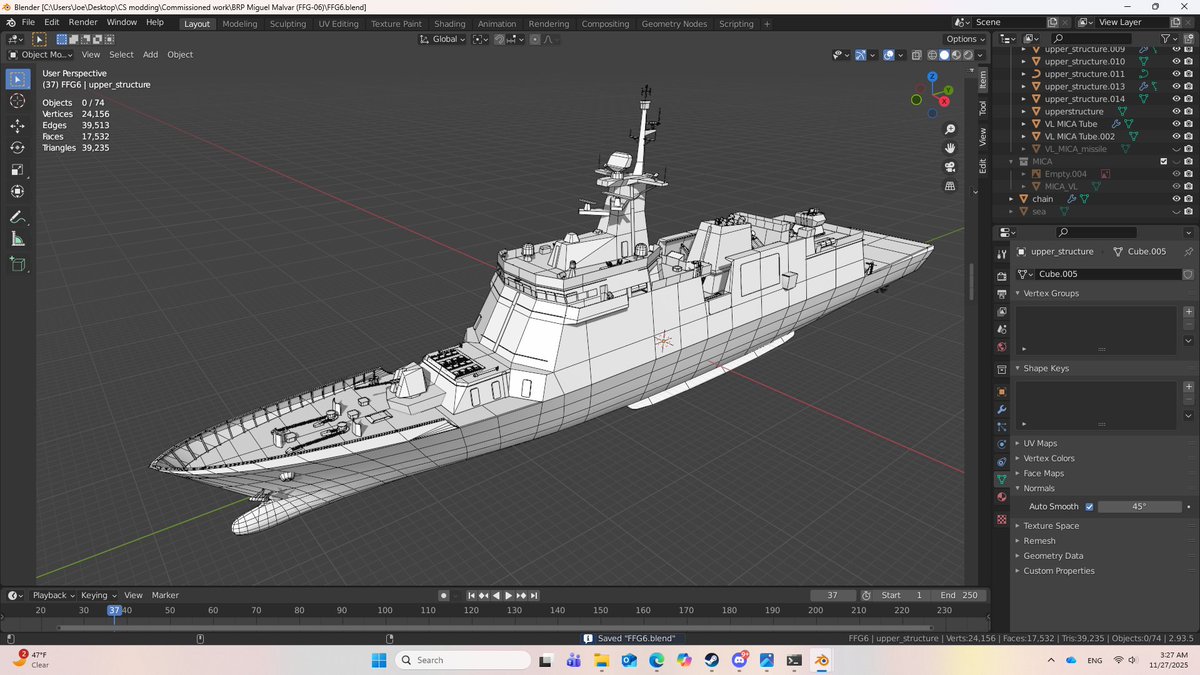This screenshot has height=675, width=1200.
Task: Pin the properties context with pin icon
Action: [x=1188, y=252]
